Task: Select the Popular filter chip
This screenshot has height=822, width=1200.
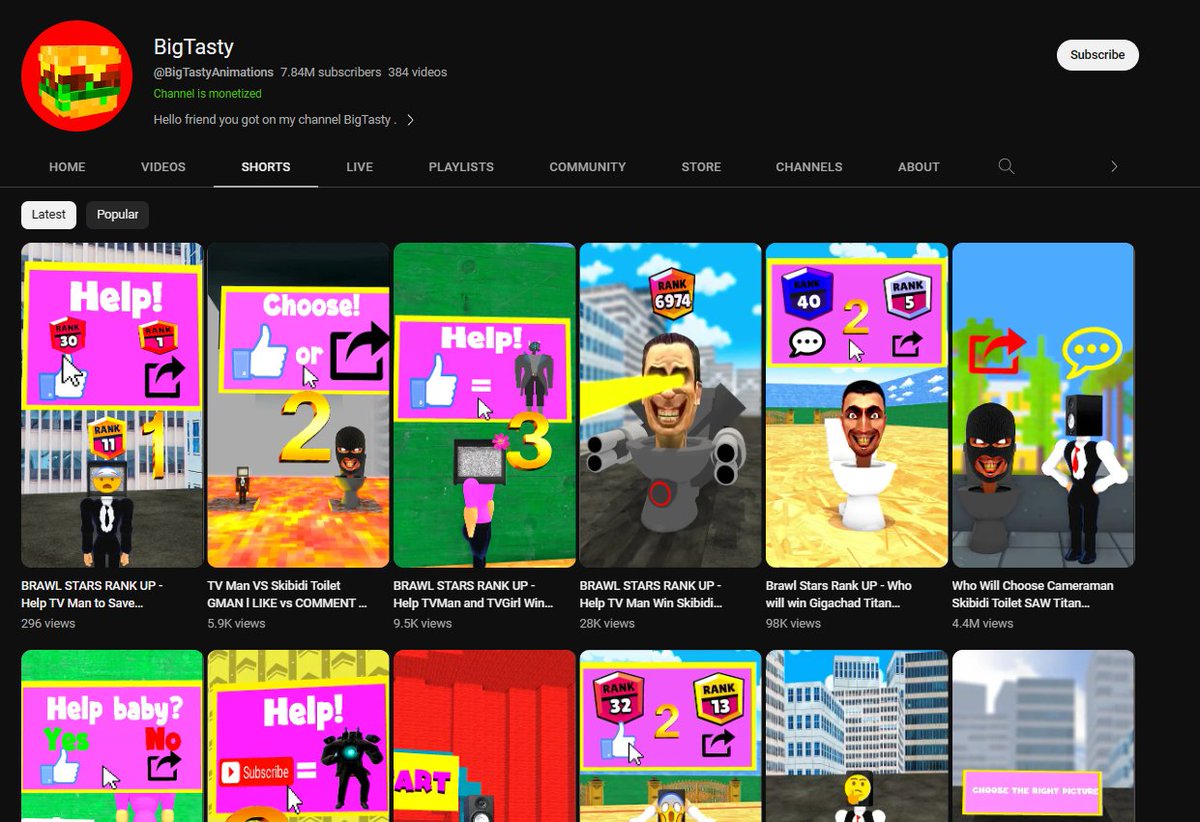Action: 117,215
